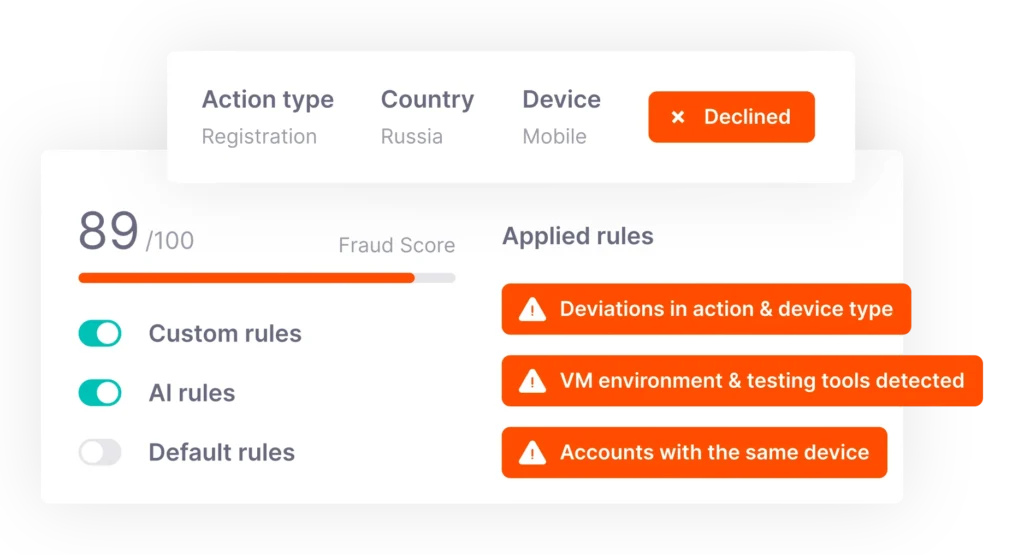Click warning icon beside VM environment rule
Screen dimensions: 1024x555
pos(532,381)
